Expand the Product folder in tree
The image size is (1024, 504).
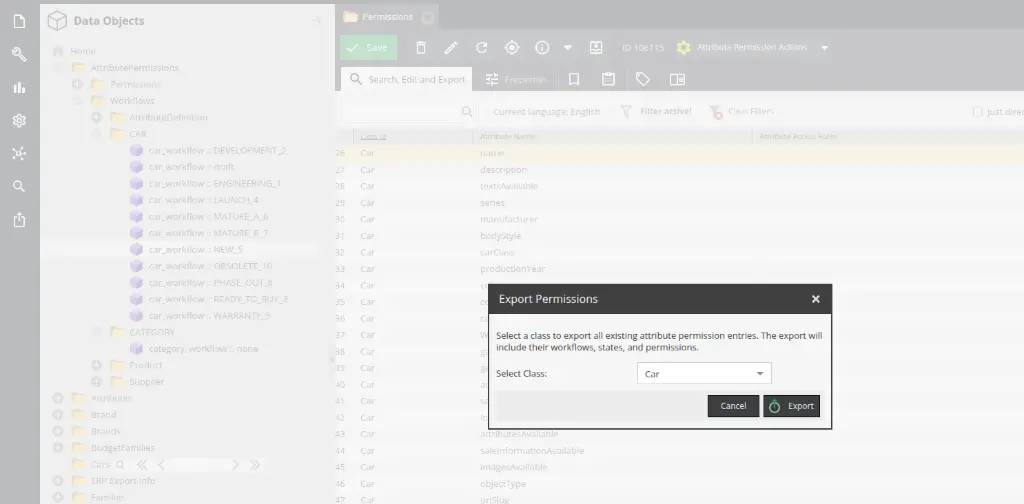(97, 365)
